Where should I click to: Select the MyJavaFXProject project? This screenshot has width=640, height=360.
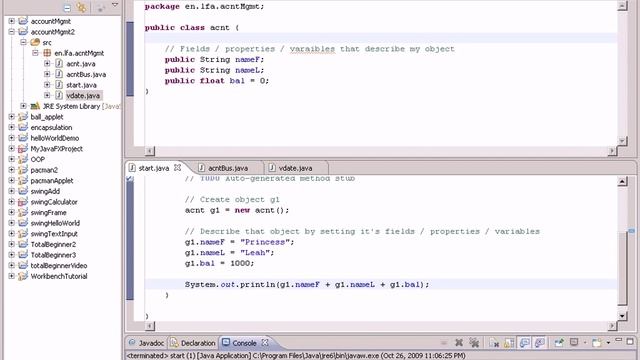[x=56, y=149]
